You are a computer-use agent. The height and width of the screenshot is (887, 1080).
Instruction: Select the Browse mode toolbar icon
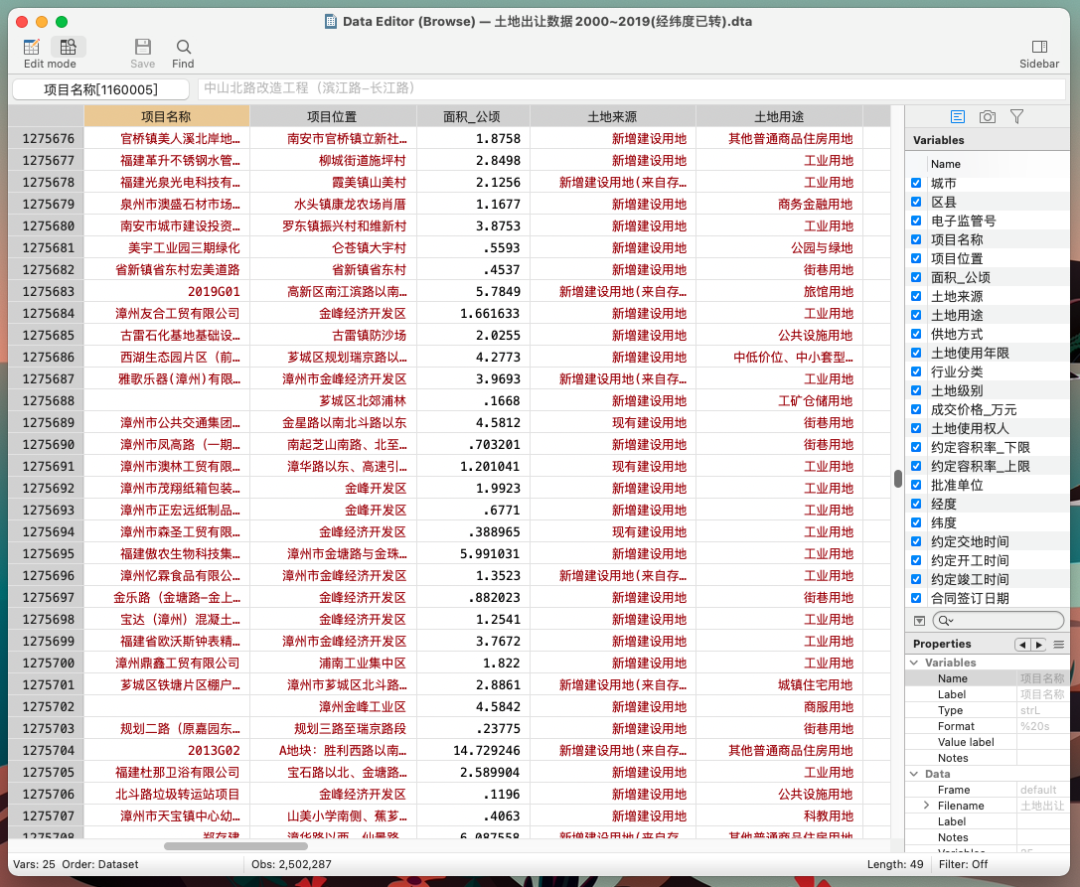[x=68, y=47]
